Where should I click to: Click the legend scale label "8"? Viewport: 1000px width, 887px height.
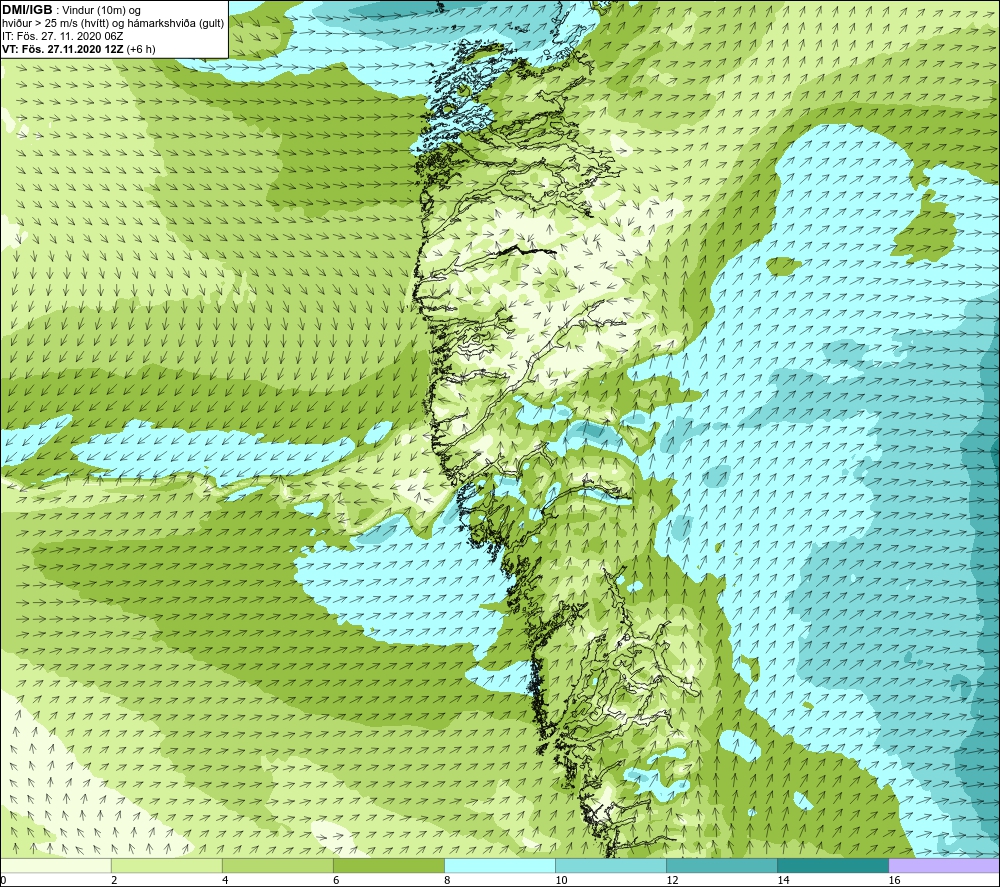pyautogui.click(x=447, y=880)
